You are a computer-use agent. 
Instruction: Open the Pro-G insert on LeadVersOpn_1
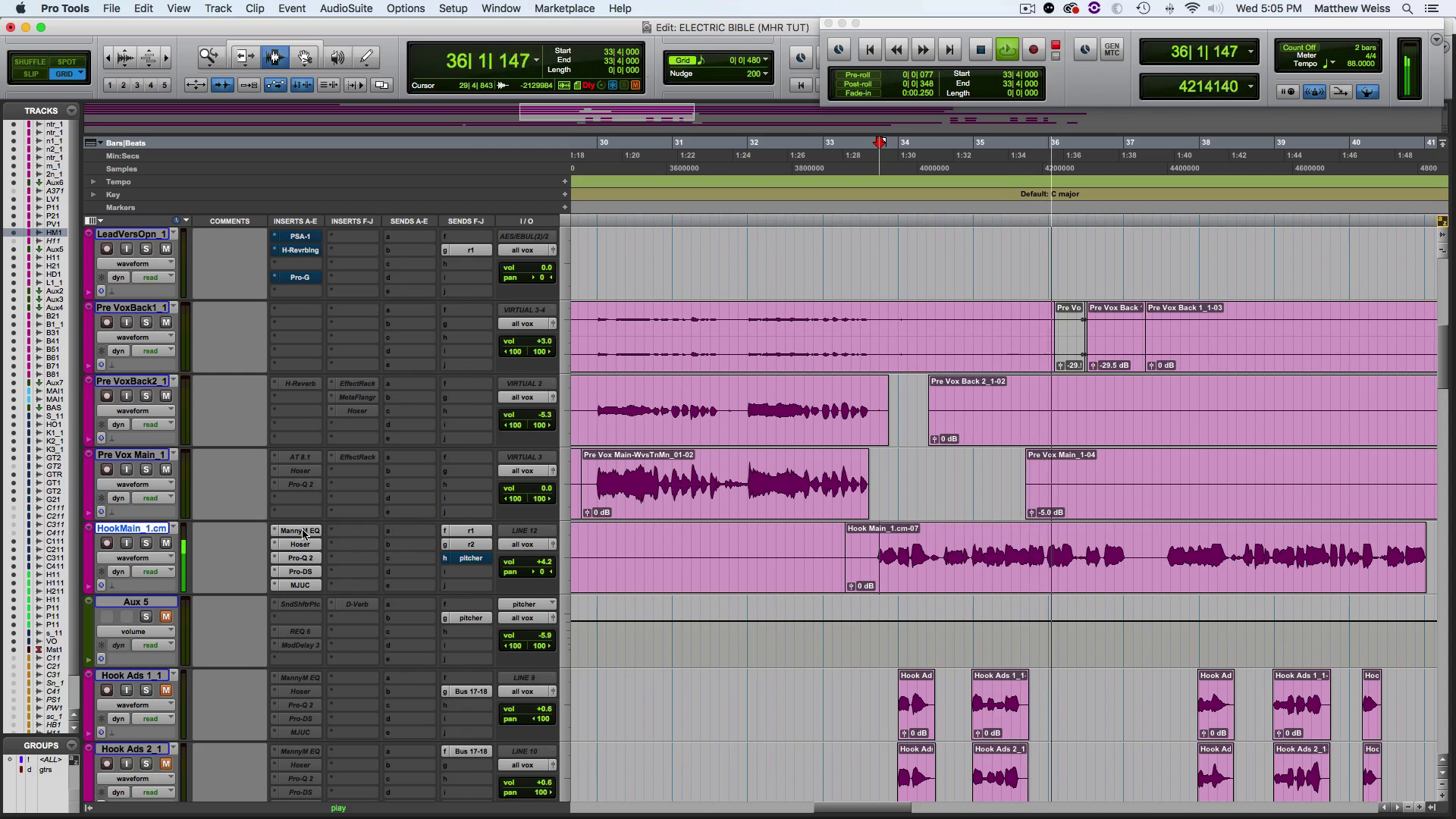click(x=300, y=277)
